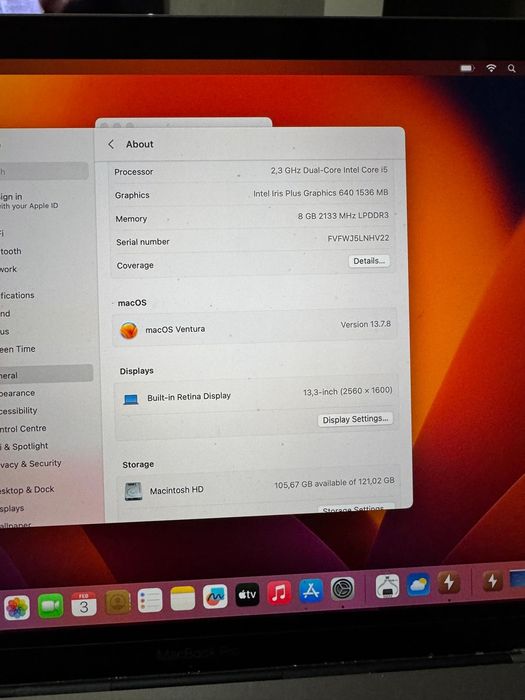Click Macintosh HD drive icon
525x700 pixels.
133,492
